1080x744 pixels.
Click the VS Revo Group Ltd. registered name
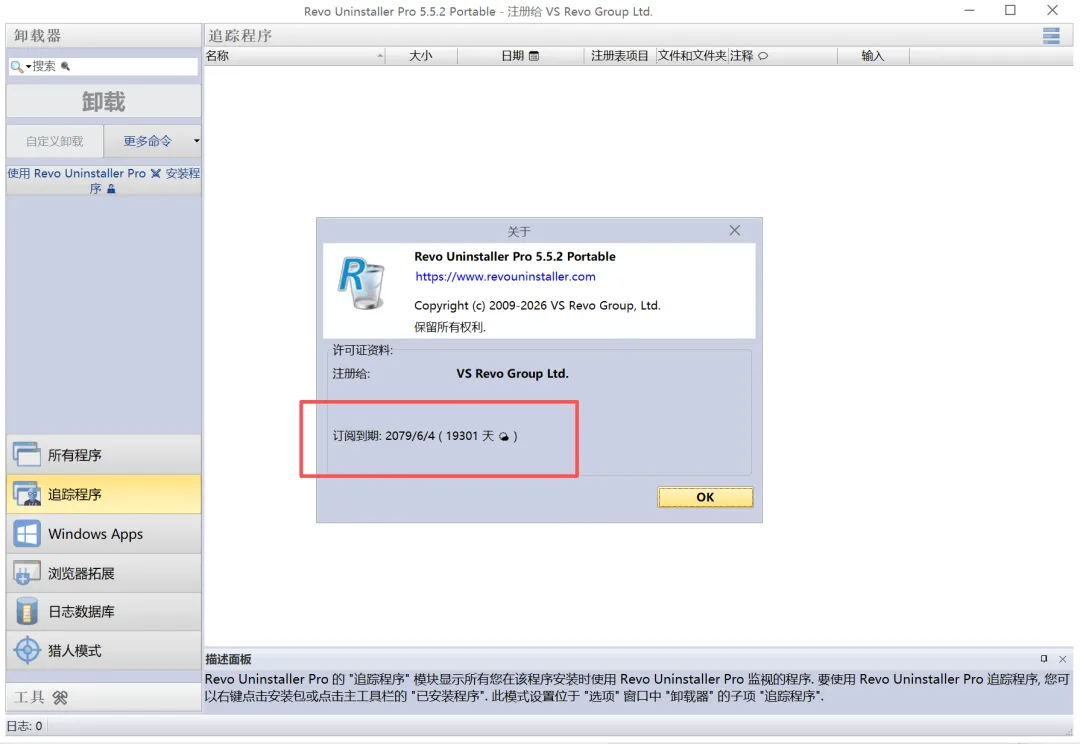coord(512,373)
